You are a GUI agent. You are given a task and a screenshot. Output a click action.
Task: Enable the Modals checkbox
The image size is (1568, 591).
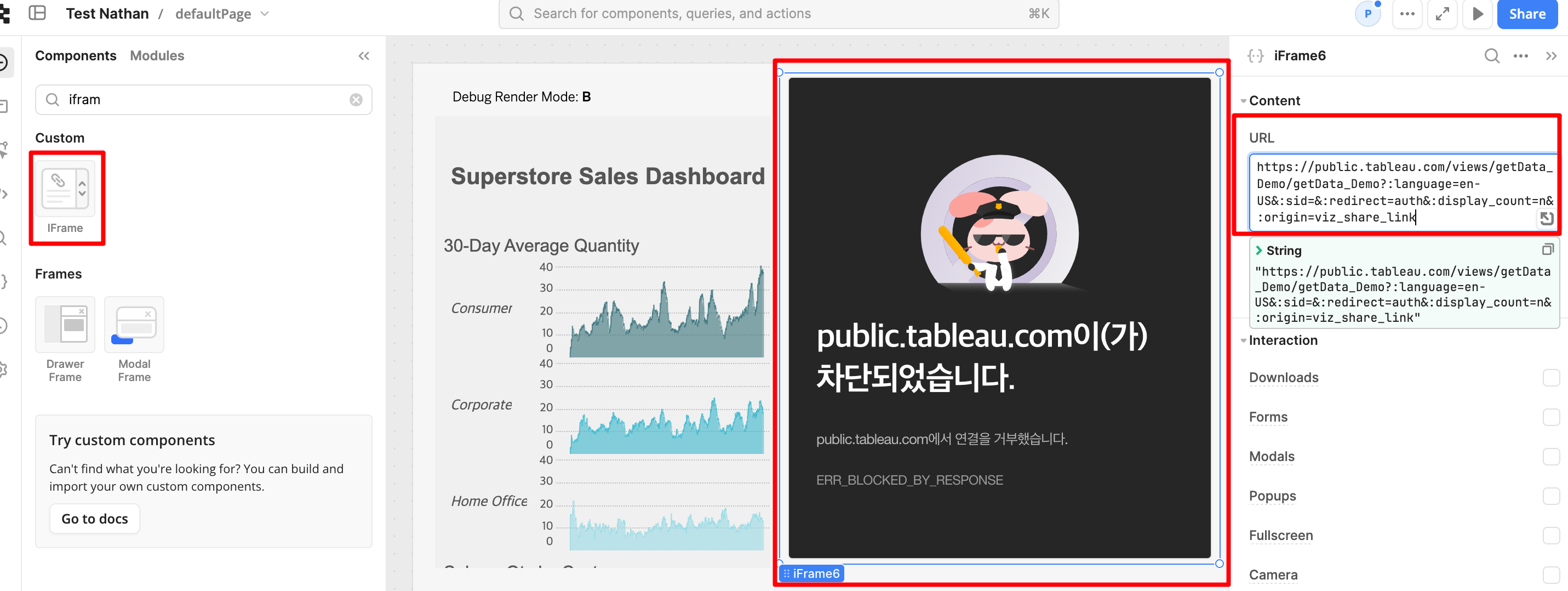pos(1551,457)
